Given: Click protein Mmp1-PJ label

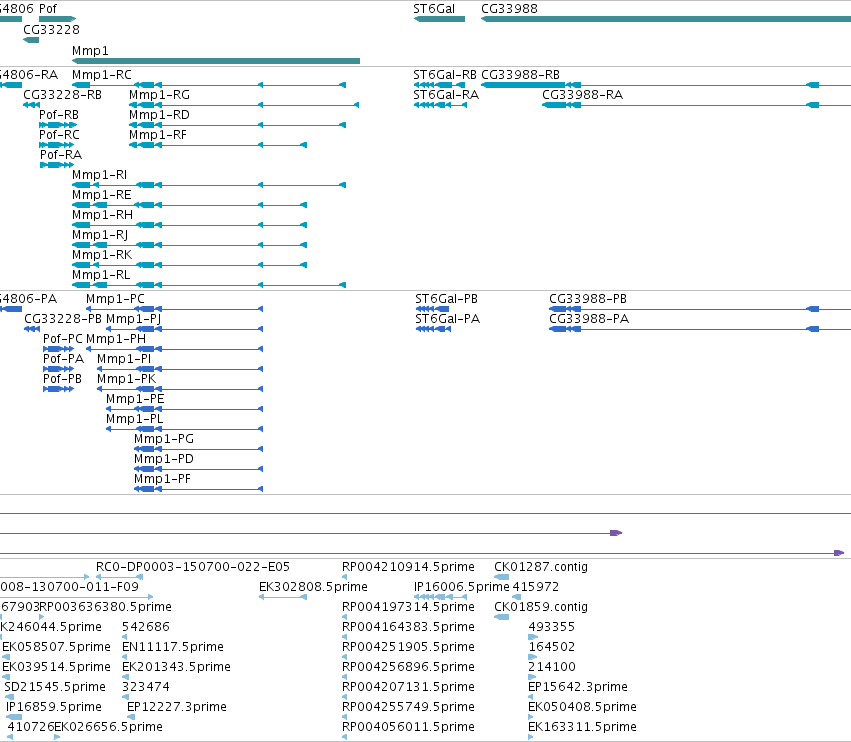Looking at the screenshot, I should (x=134, y=319).
